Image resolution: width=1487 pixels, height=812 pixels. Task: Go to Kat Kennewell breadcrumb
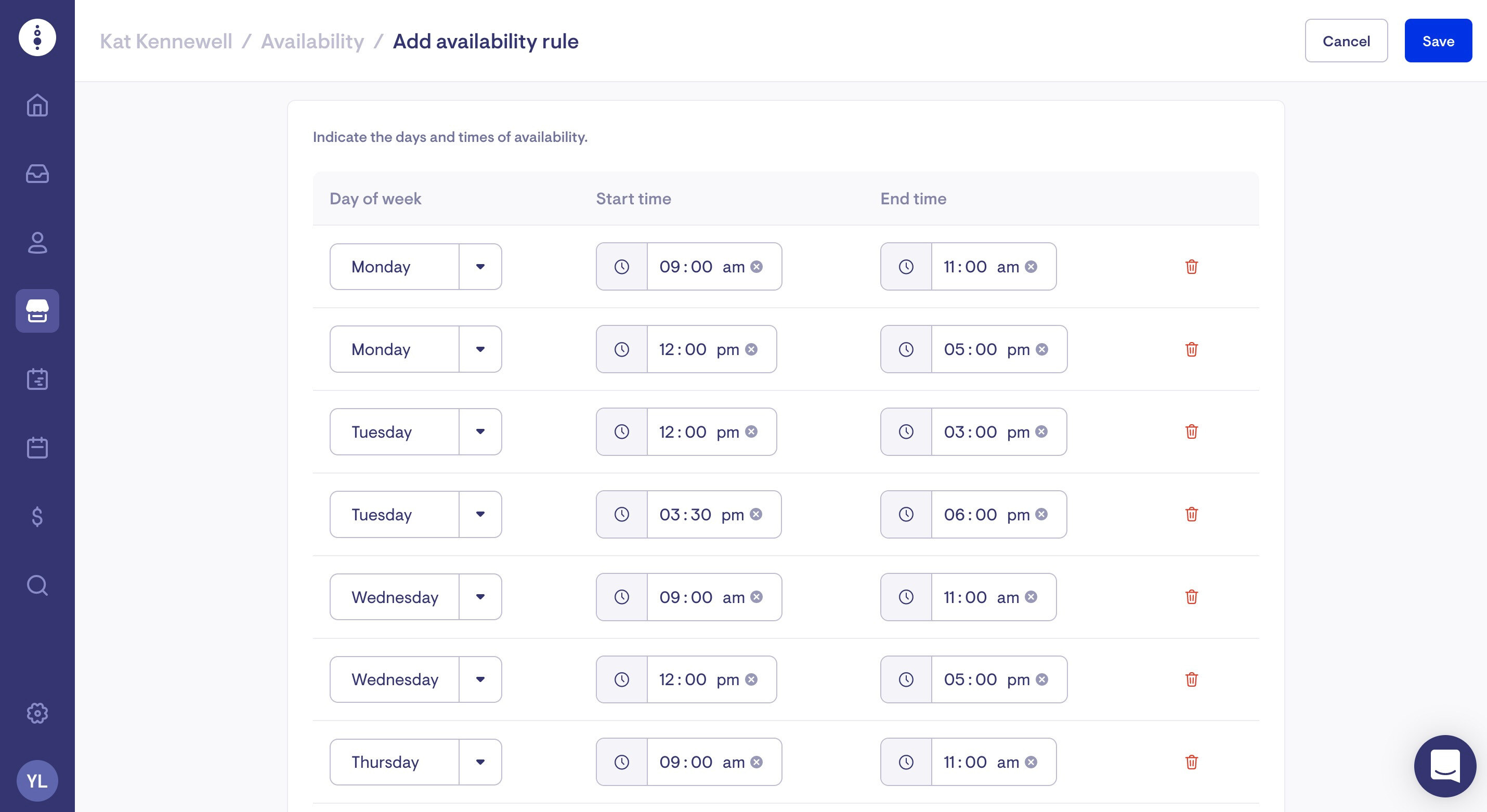point(166,41)
